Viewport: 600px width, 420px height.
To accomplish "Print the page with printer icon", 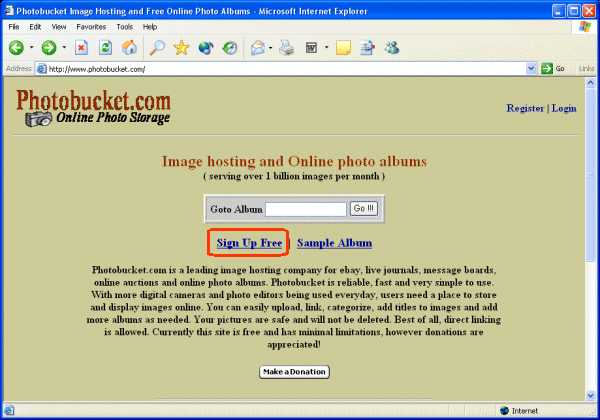I will 286,48.
